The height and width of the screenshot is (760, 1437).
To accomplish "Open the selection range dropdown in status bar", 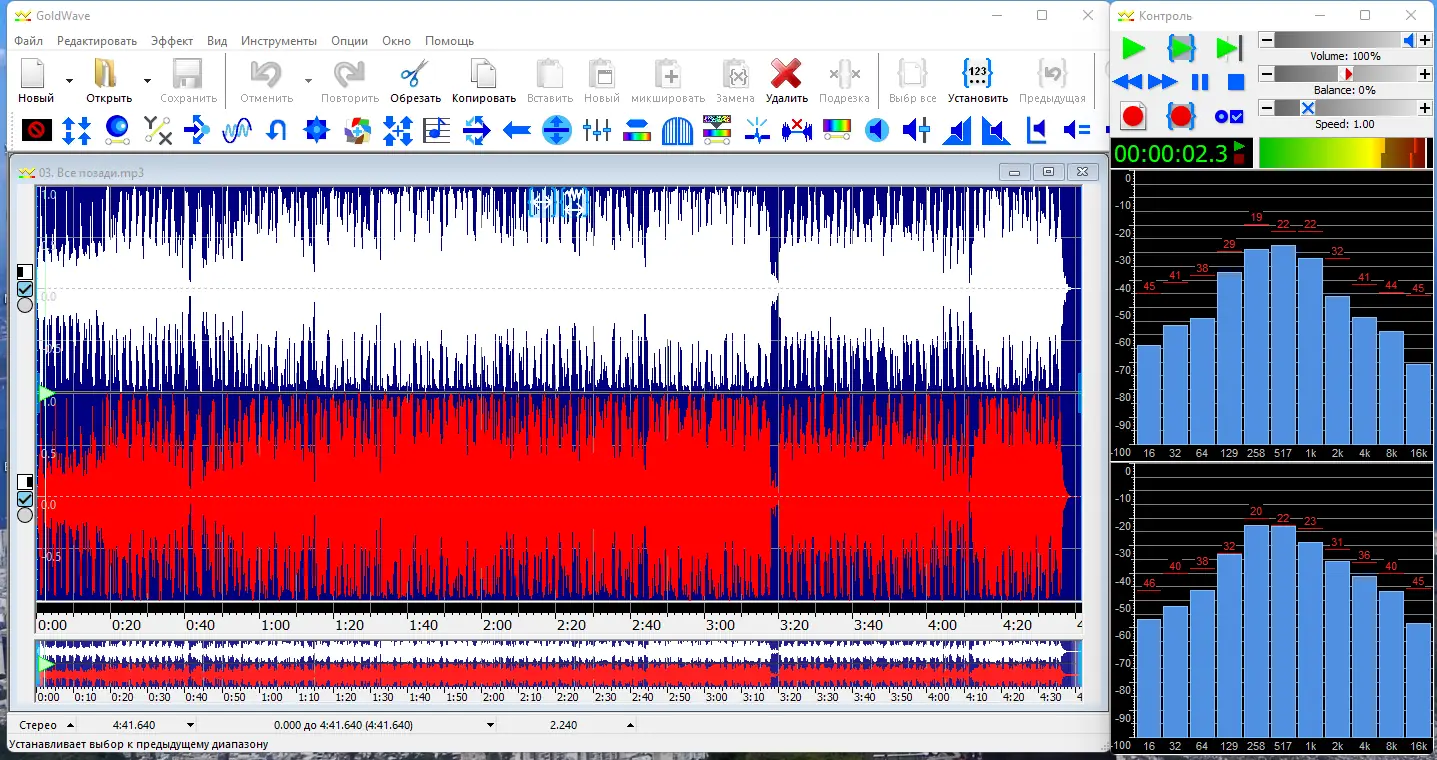I will click(490, 725).
